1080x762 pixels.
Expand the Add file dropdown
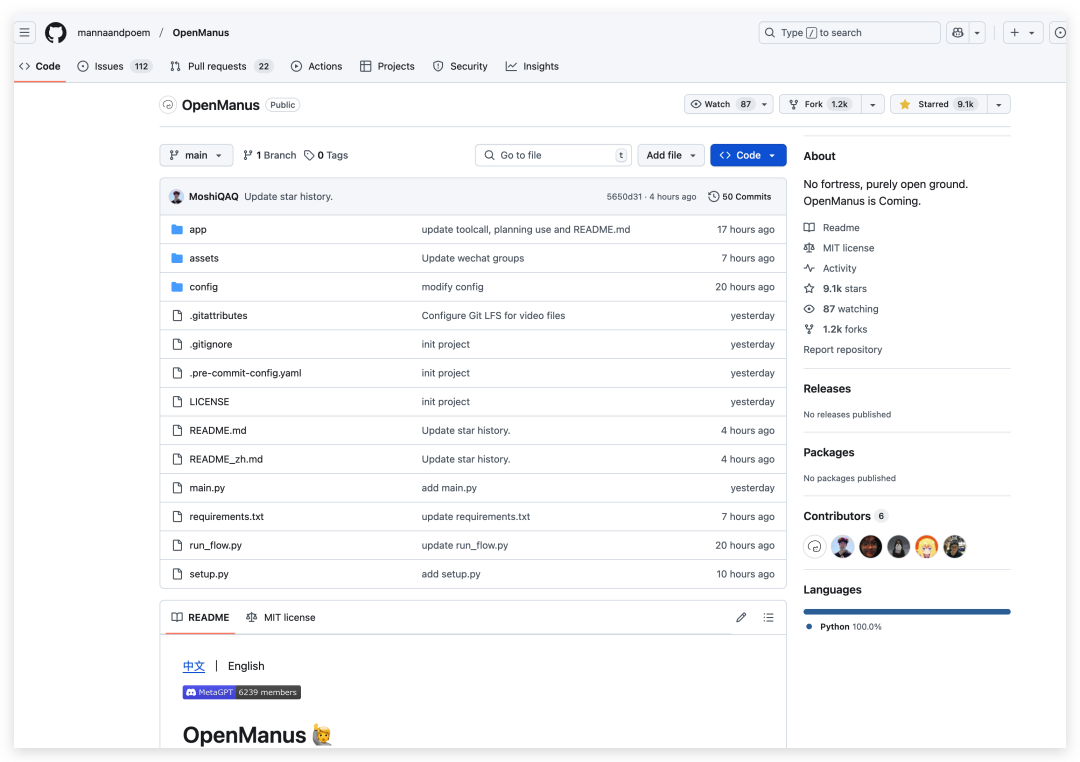point(670,155)
